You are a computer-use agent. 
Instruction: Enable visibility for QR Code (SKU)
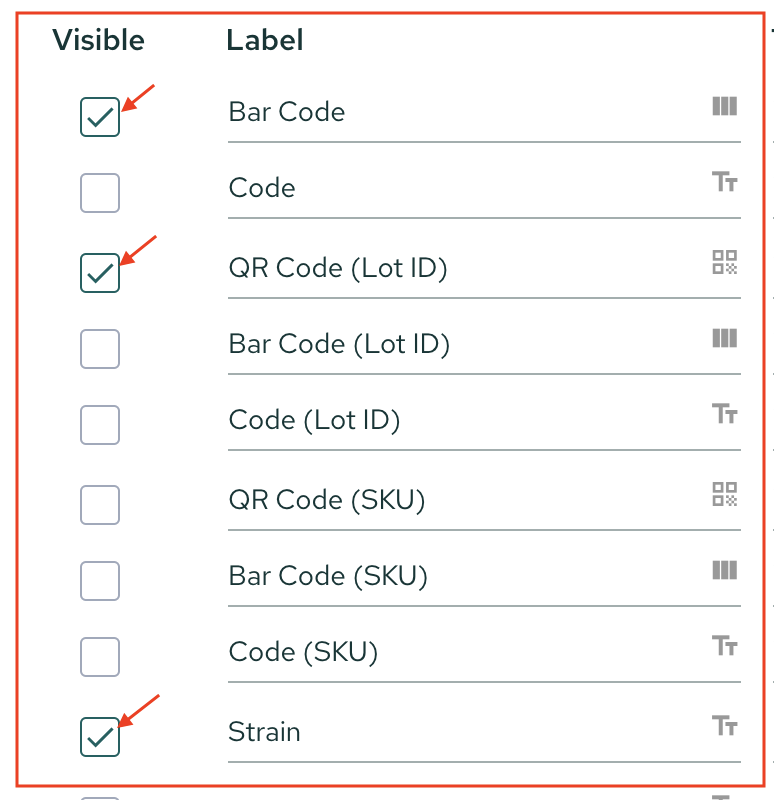coord(99,505)
